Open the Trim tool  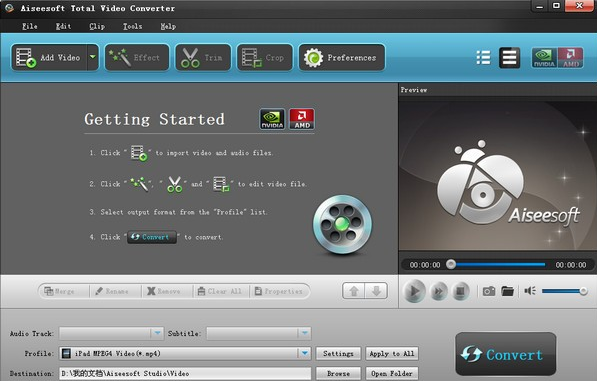(203, 57)
